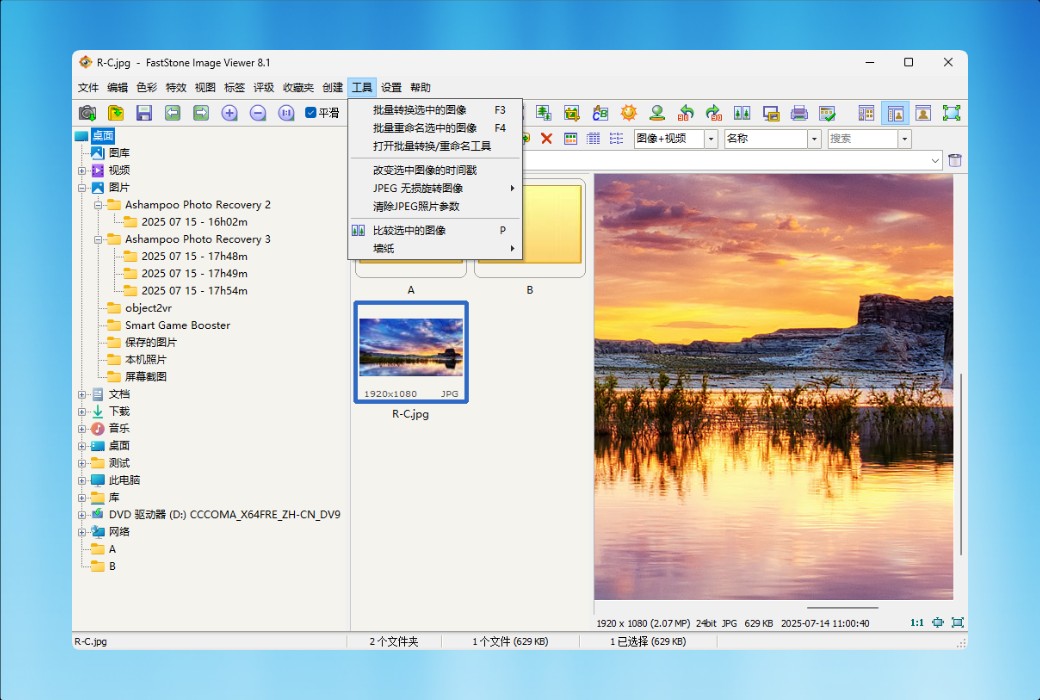
Task: Open the 特效 menu
Action: [176, 88]
